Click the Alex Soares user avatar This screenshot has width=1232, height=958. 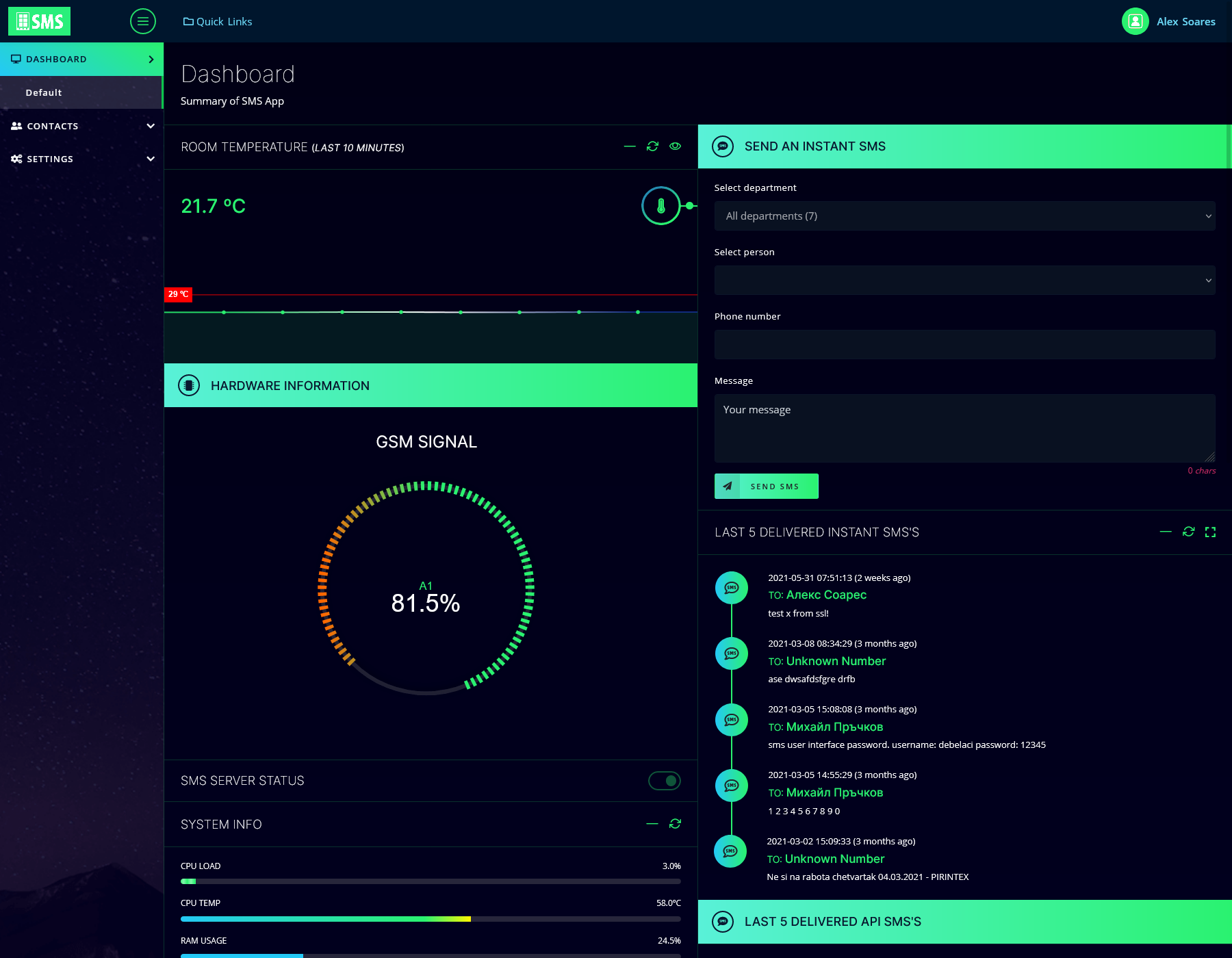pos(1135,21)
